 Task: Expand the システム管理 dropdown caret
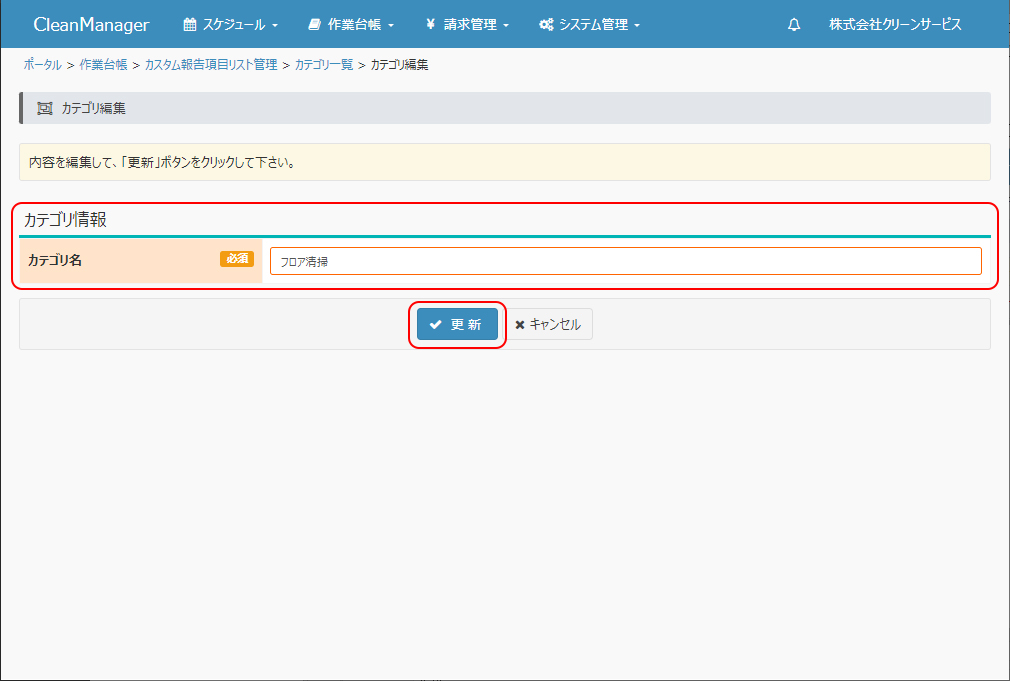click(x=637, y=26)
